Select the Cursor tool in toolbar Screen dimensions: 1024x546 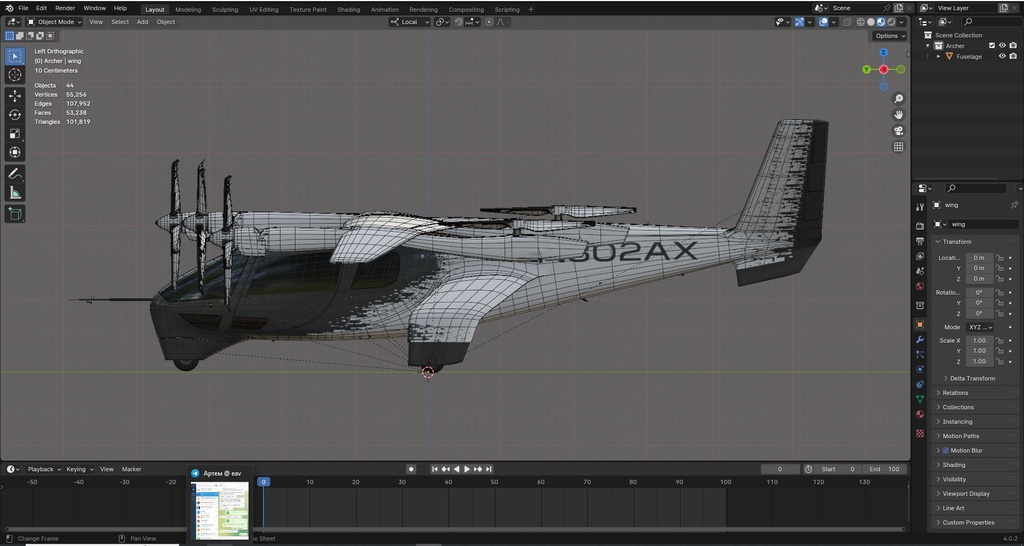15,75
